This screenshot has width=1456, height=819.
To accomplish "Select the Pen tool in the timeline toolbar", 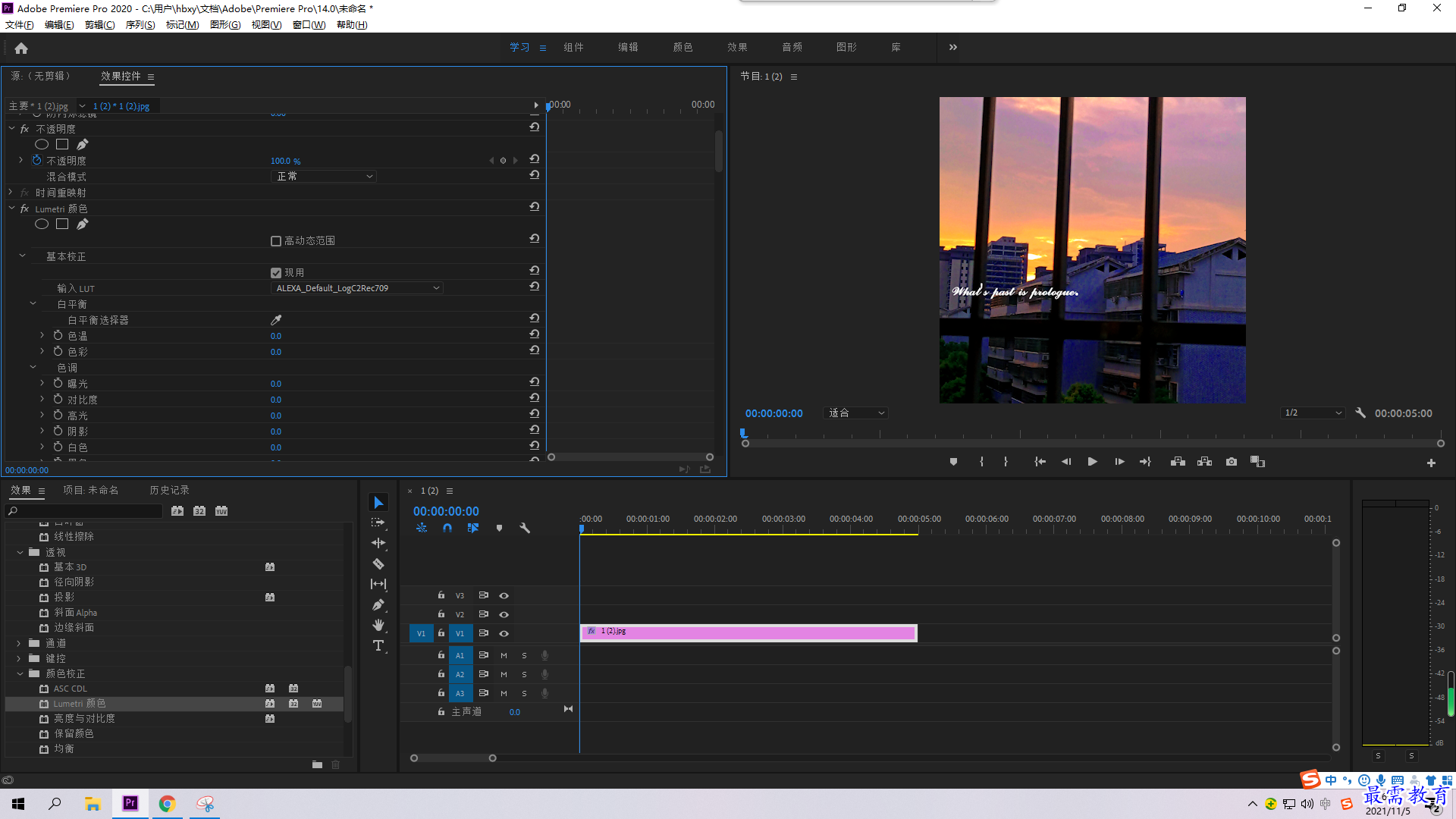I will click(378, 604).
